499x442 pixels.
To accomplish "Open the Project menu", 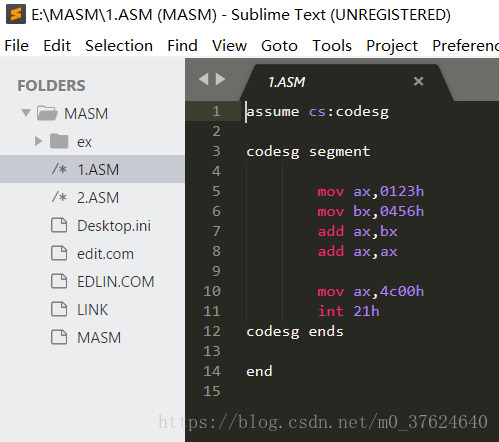I will coord(392,46).
